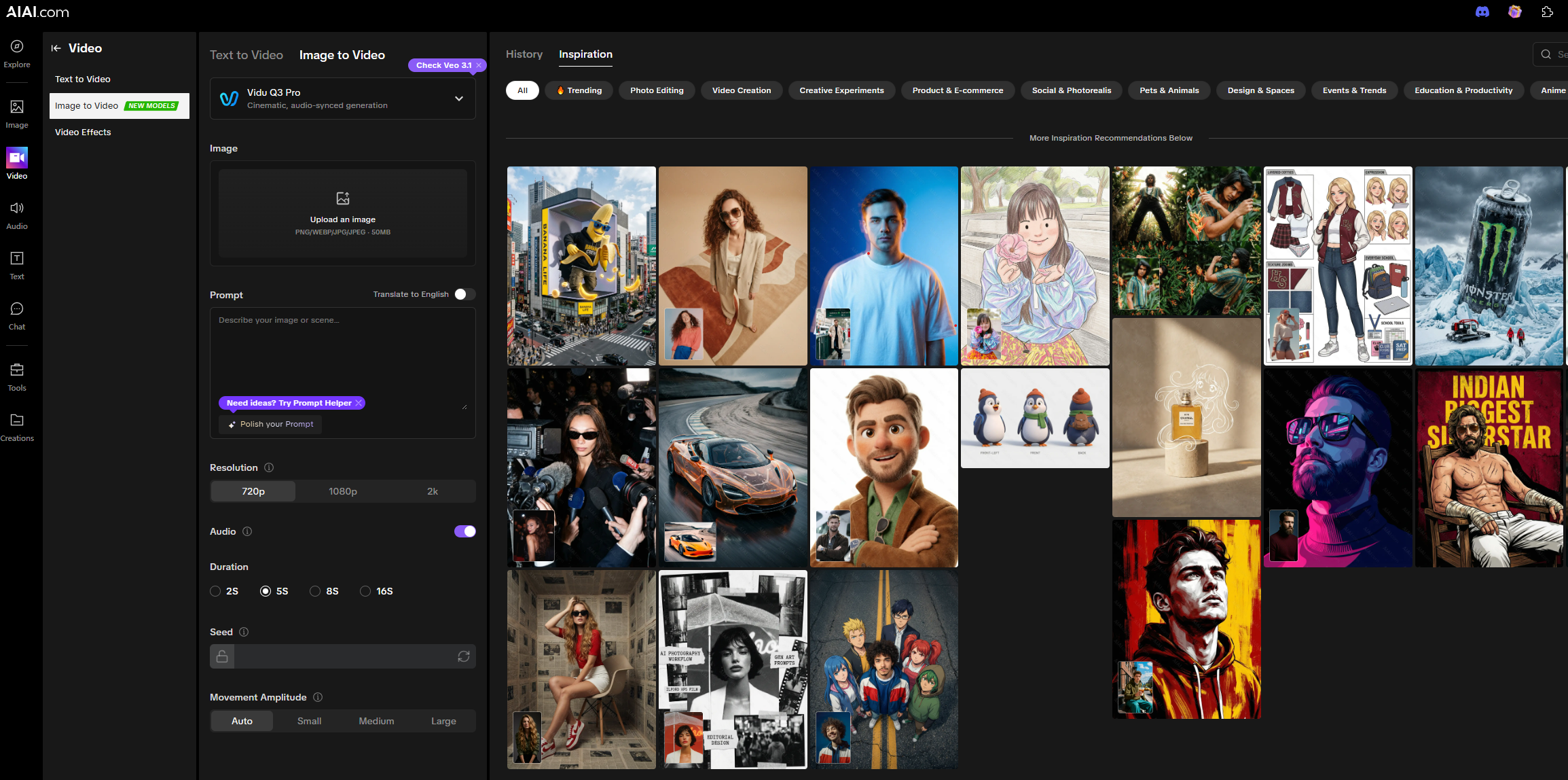The image size is (1568, 780).
Task: Open the Creations folder icon
Action: (17, 420)
